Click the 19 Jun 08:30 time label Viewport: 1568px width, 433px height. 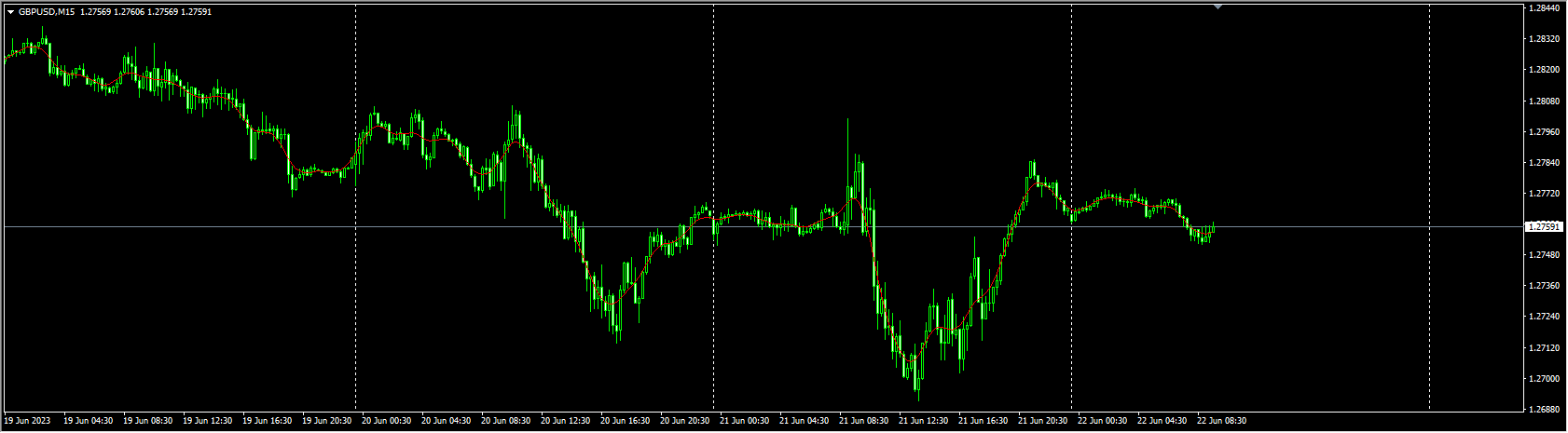[147, 421]
